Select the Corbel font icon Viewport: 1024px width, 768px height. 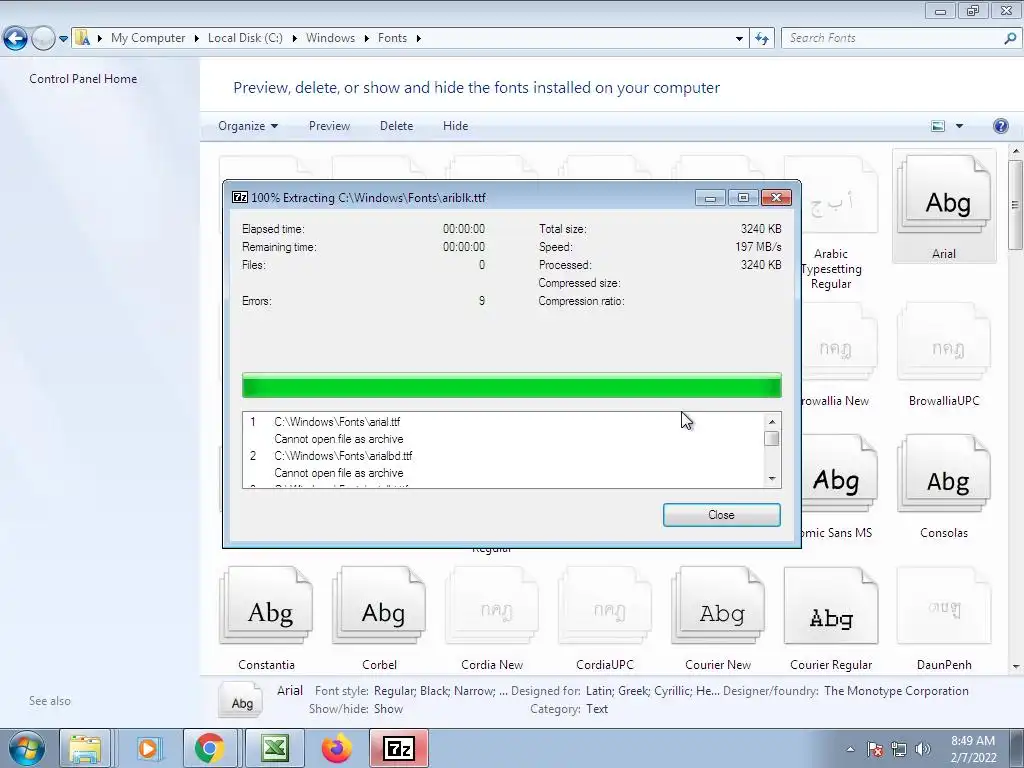tap(379, 618)
